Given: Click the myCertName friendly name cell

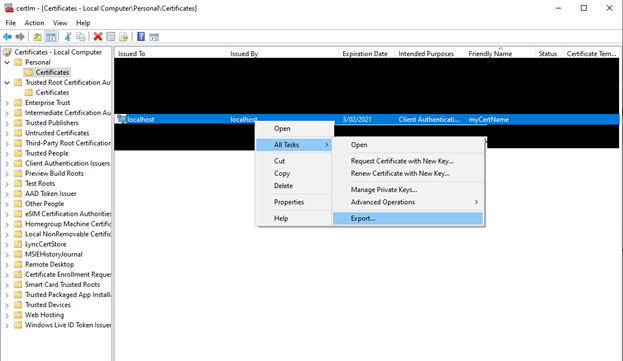Looking at the screenshot, I should pos(488,120).
